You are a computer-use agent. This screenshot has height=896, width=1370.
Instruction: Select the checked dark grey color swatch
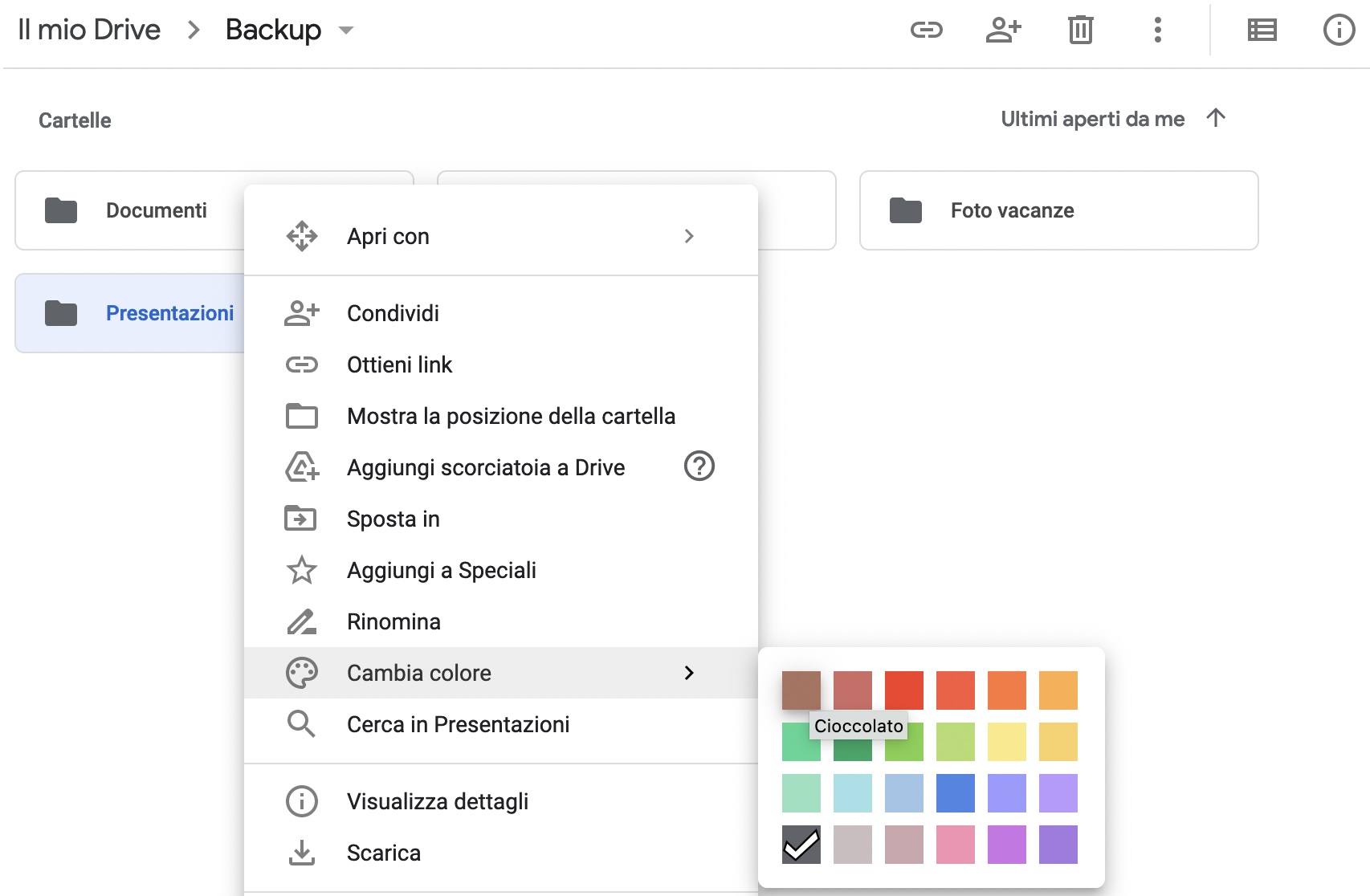pyautogui.click(x=801, y=845)
